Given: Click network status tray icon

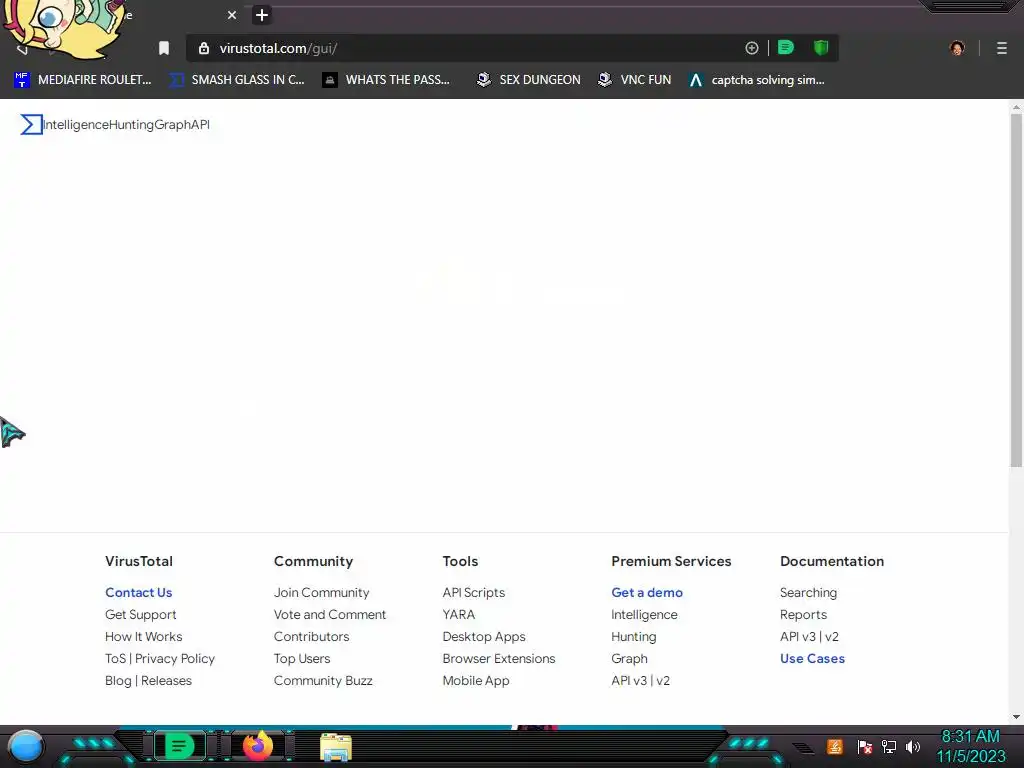Looking at the screenshot, I should [889, 746].
